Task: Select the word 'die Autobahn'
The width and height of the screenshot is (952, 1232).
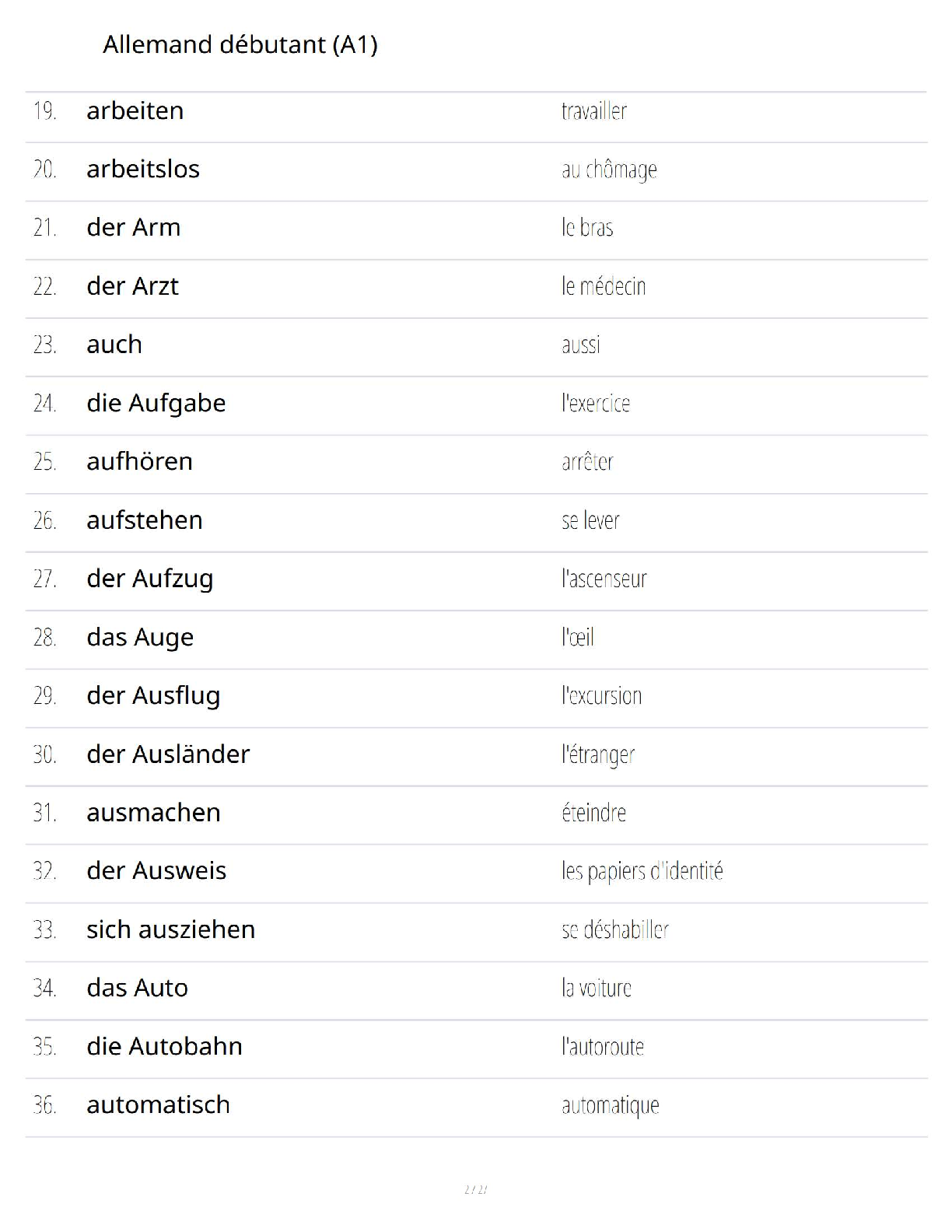Action: tap(164, 1046)
